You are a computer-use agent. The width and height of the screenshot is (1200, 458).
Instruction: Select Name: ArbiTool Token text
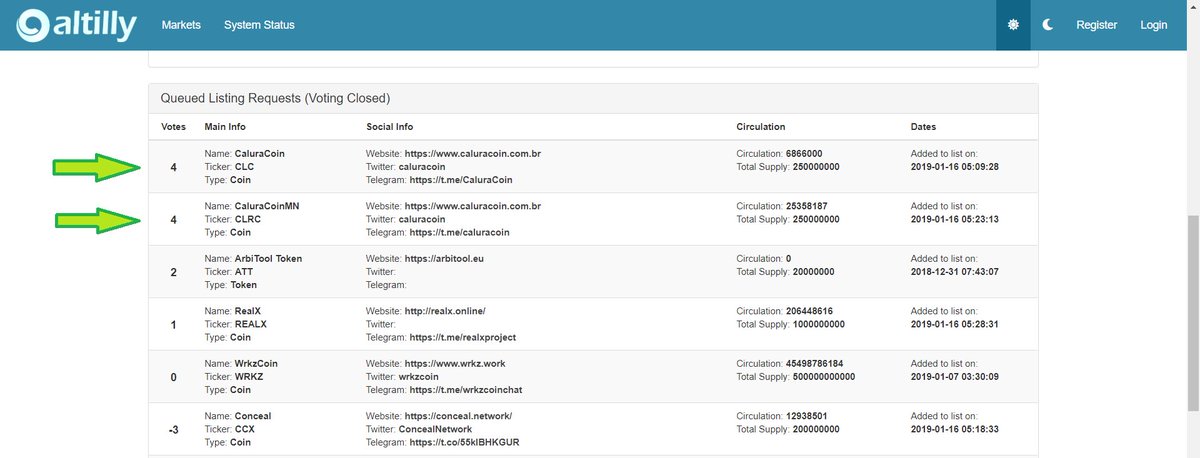click(x=253, y=259)
